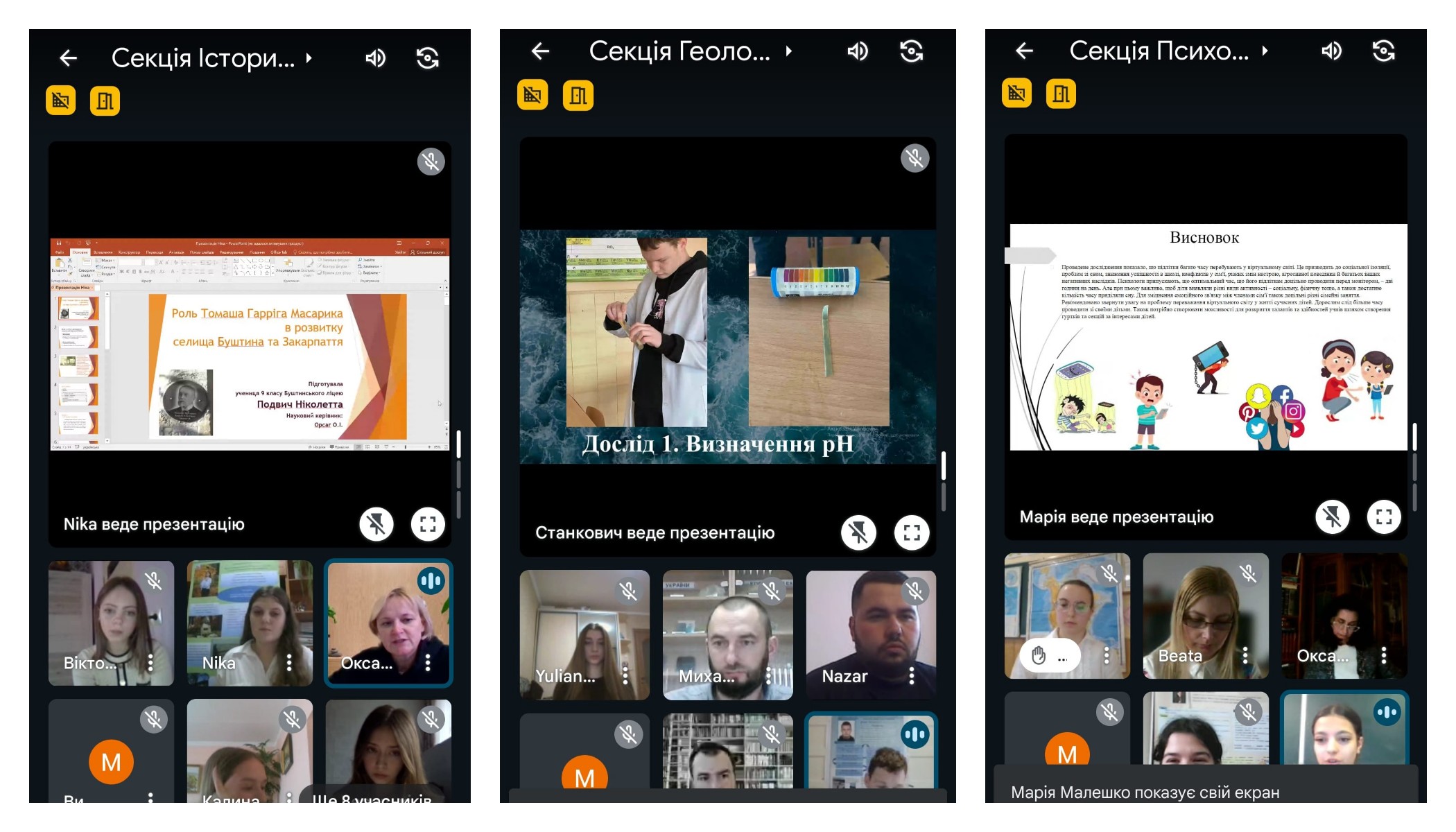View Nika's presentation fullscreen
Screen dimensions: 1456x832
tap(428, 524)
